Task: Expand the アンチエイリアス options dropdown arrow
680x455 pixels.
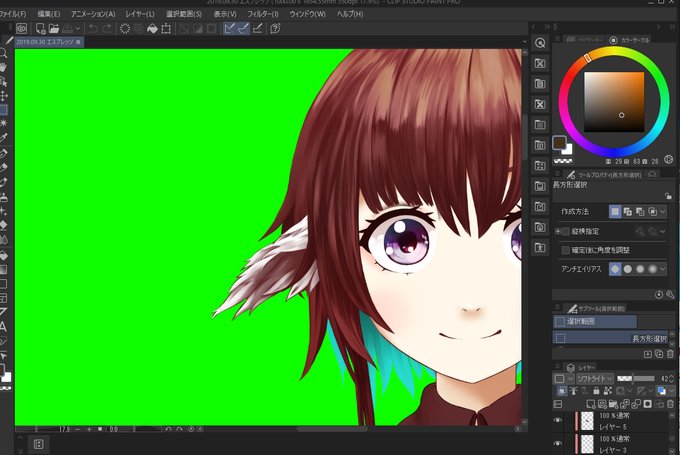Action: [663, 269]
